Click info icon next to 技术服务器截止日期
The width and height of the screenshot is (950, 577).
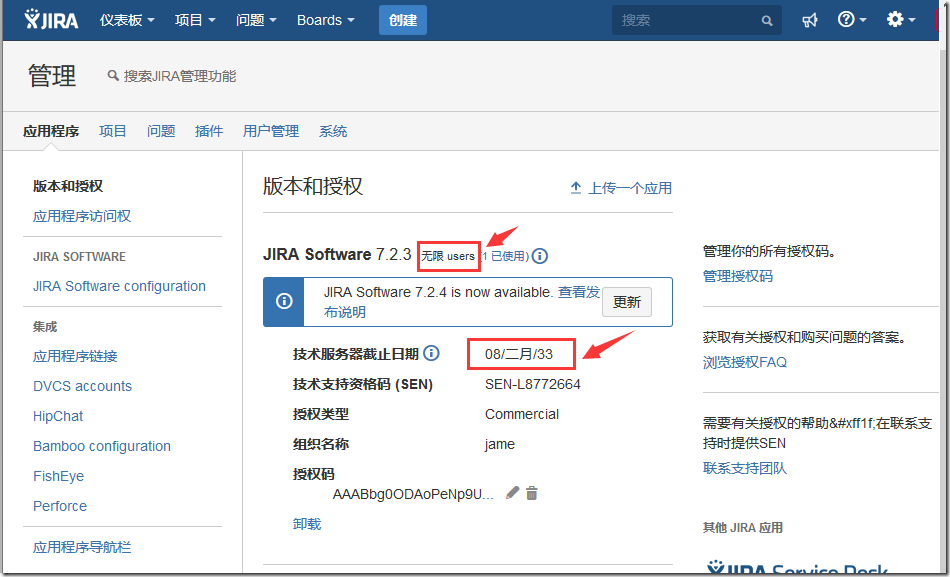tap(431, 353)
